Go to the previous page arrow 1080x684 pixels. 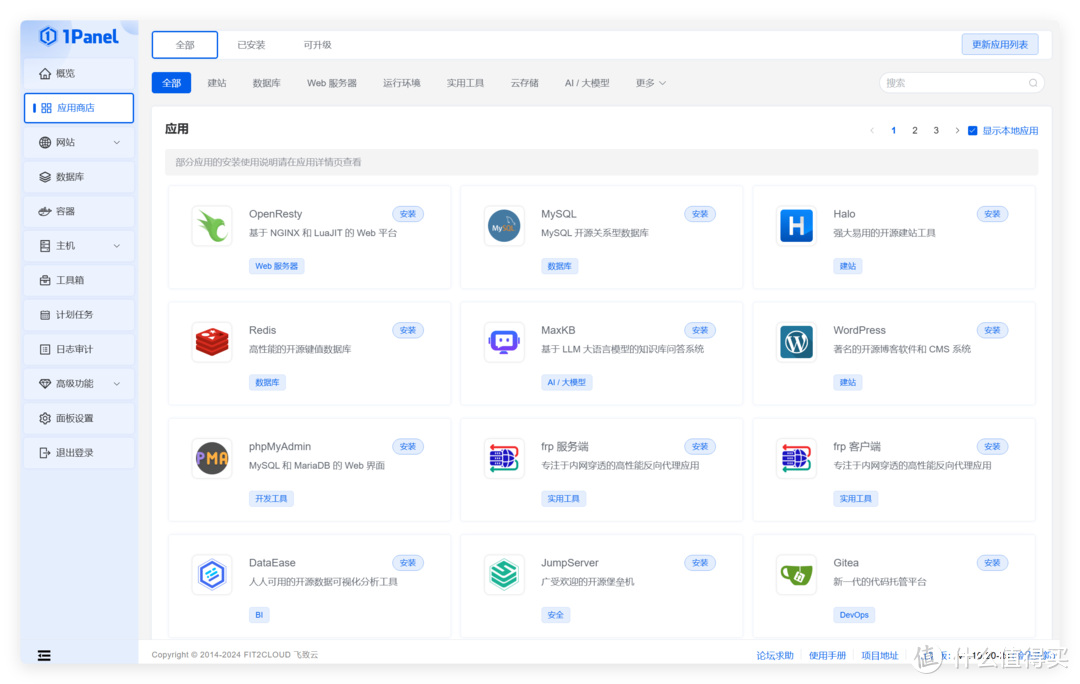872,130
